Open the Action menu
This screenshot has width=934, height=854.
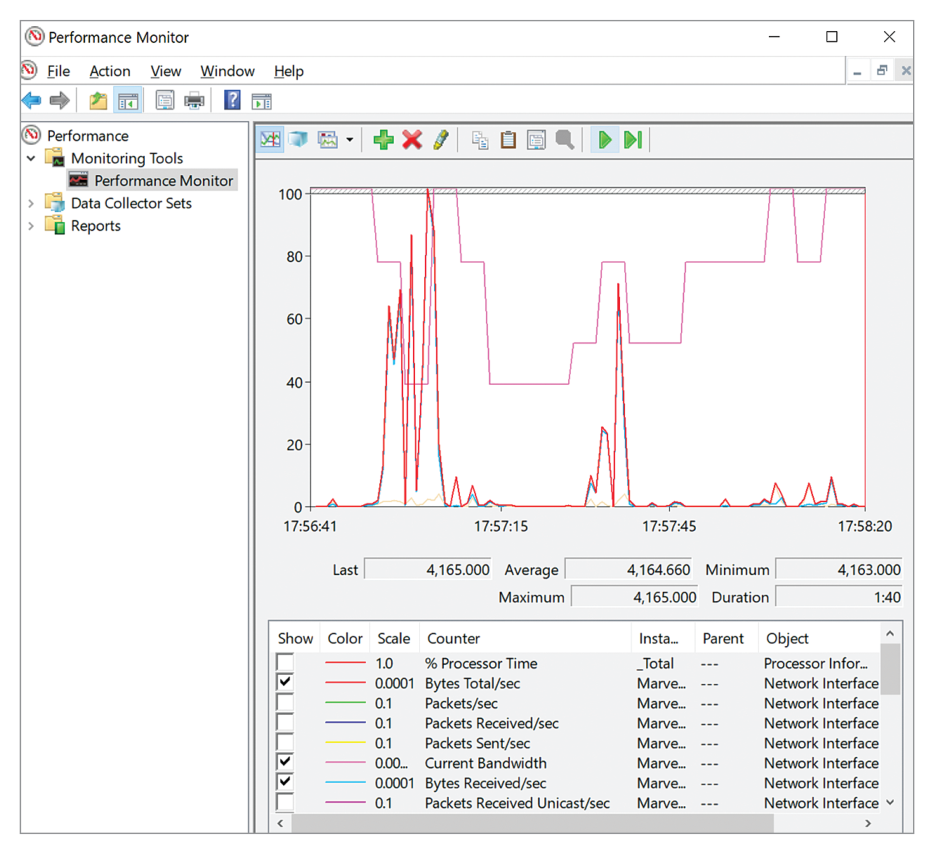(x=110, y=71)
